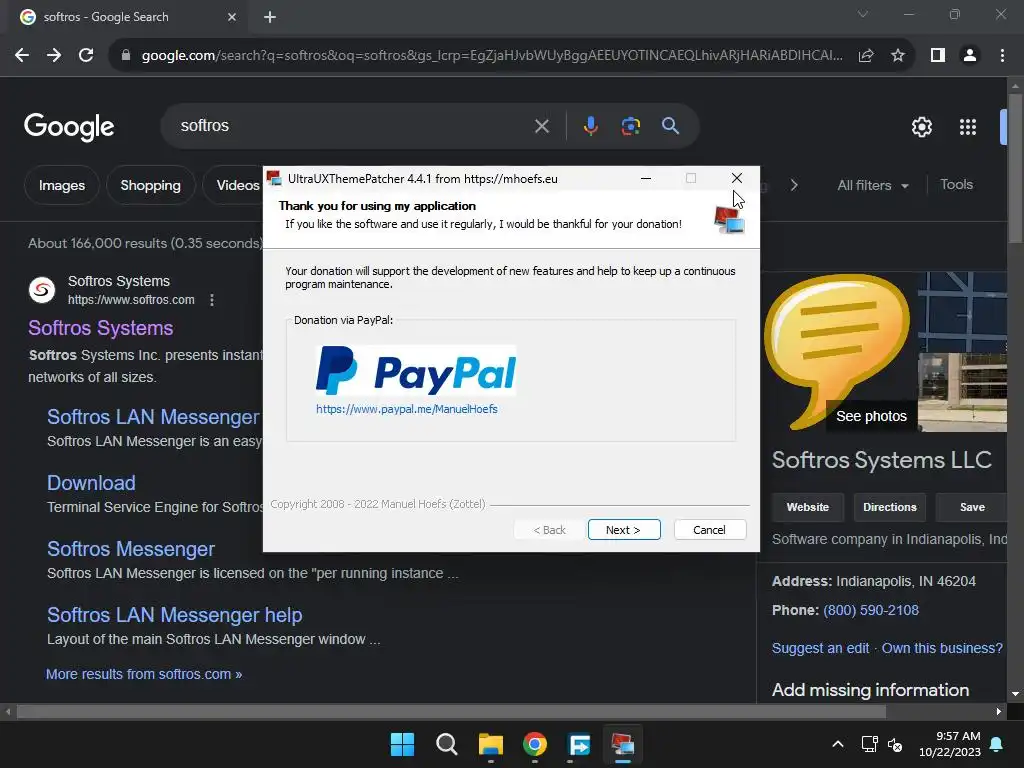Search by image with Google Lens
The image size is (1024, 768).
pyautogui.click(x=630, y=126)
